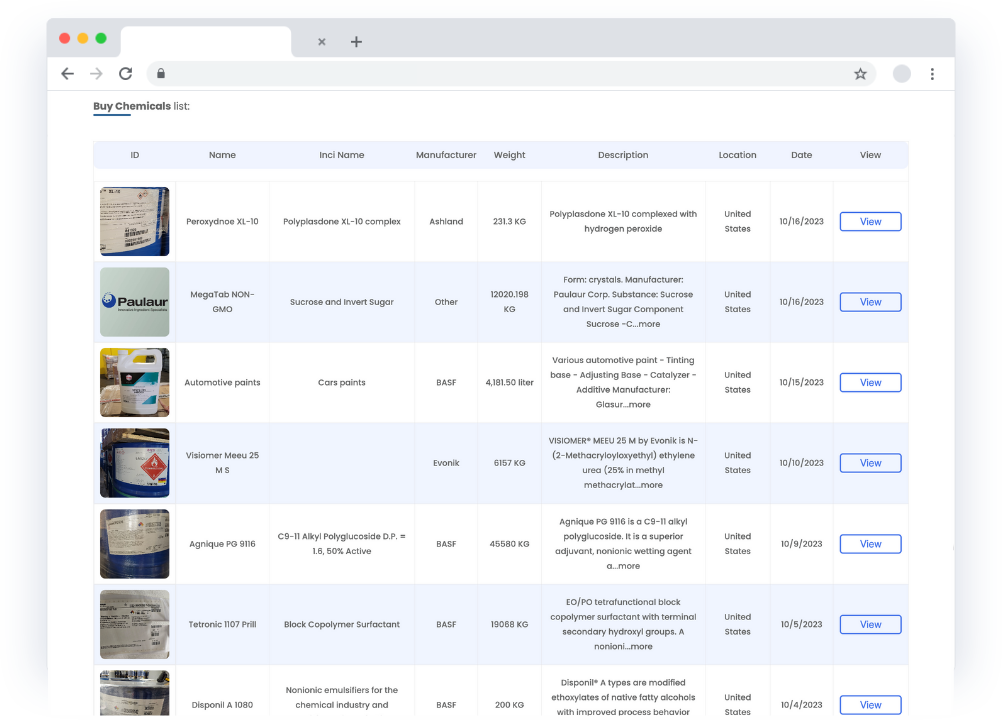The width and height of the screenshot is (1002, 720).
Task: Go back with the browser back arrow
Action: 67,73
